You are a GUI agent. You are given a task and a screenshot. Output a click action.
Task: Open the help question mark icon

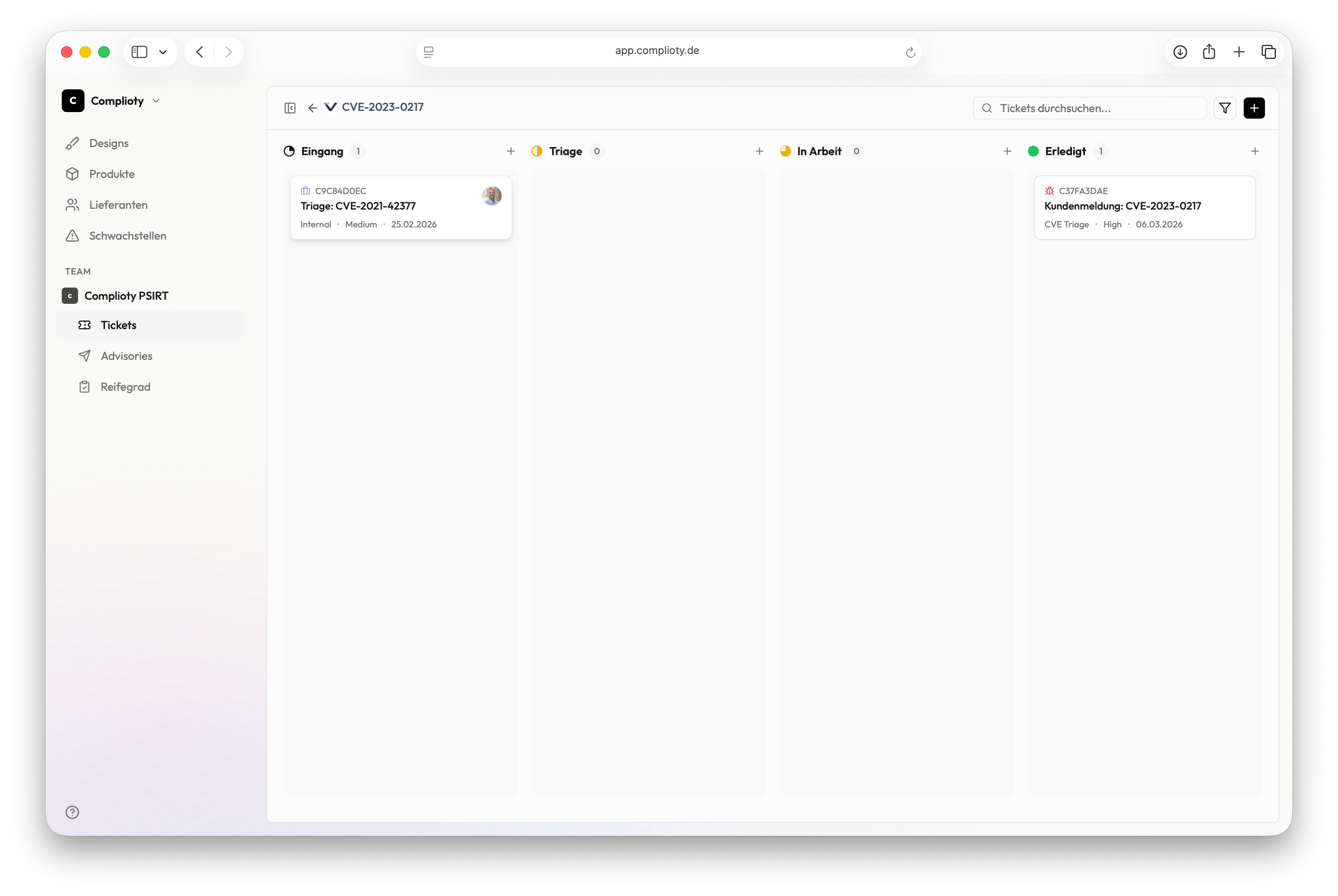[x=72, y=812]
